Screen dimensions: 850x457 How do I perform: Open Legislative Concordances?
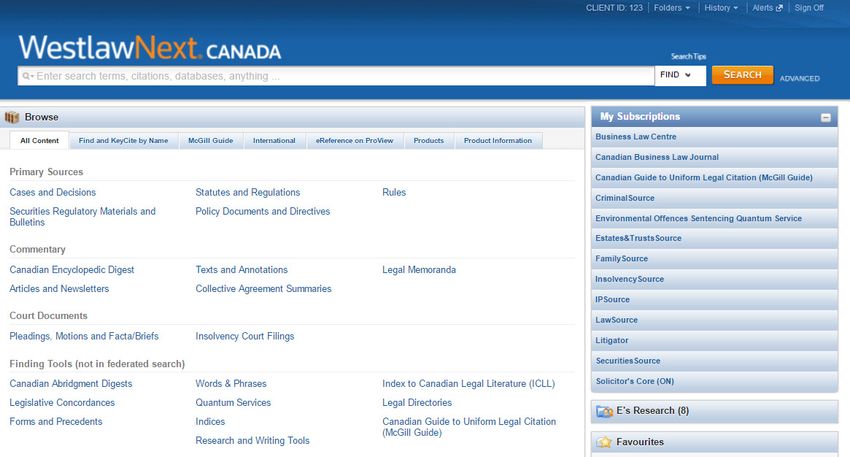point(62,403)
